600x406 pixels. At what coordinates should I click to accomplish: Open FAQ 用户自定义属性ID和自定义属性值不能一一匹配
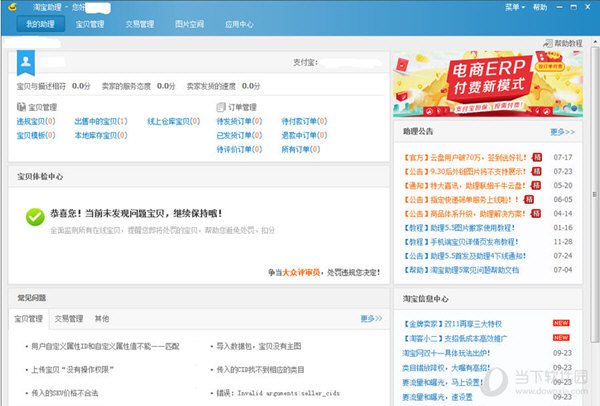(x=105, y=347)
